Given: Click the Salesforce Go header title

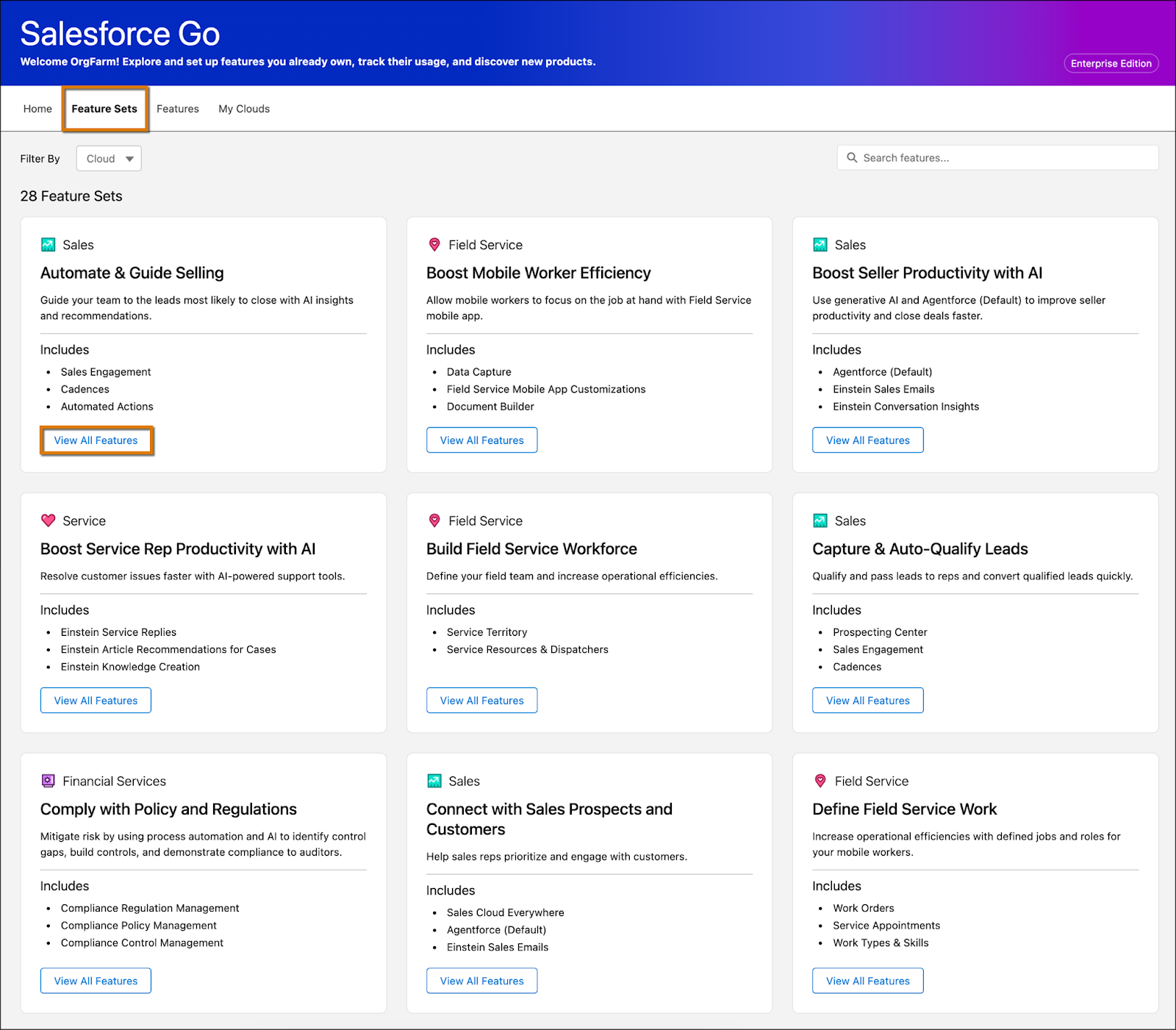Looking at the screenshot, I should [120, 34].
